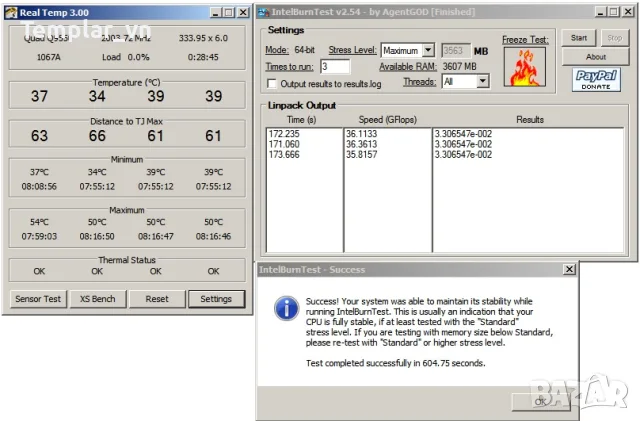Minimize the IntelBurnTest window

point(600,12)
